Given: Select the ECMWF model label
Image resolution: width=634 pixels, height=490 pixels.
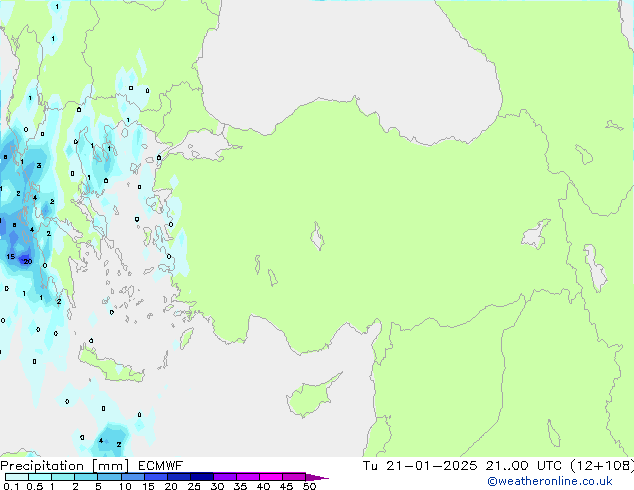Looking at the screenshot, I should pos(158,466).
